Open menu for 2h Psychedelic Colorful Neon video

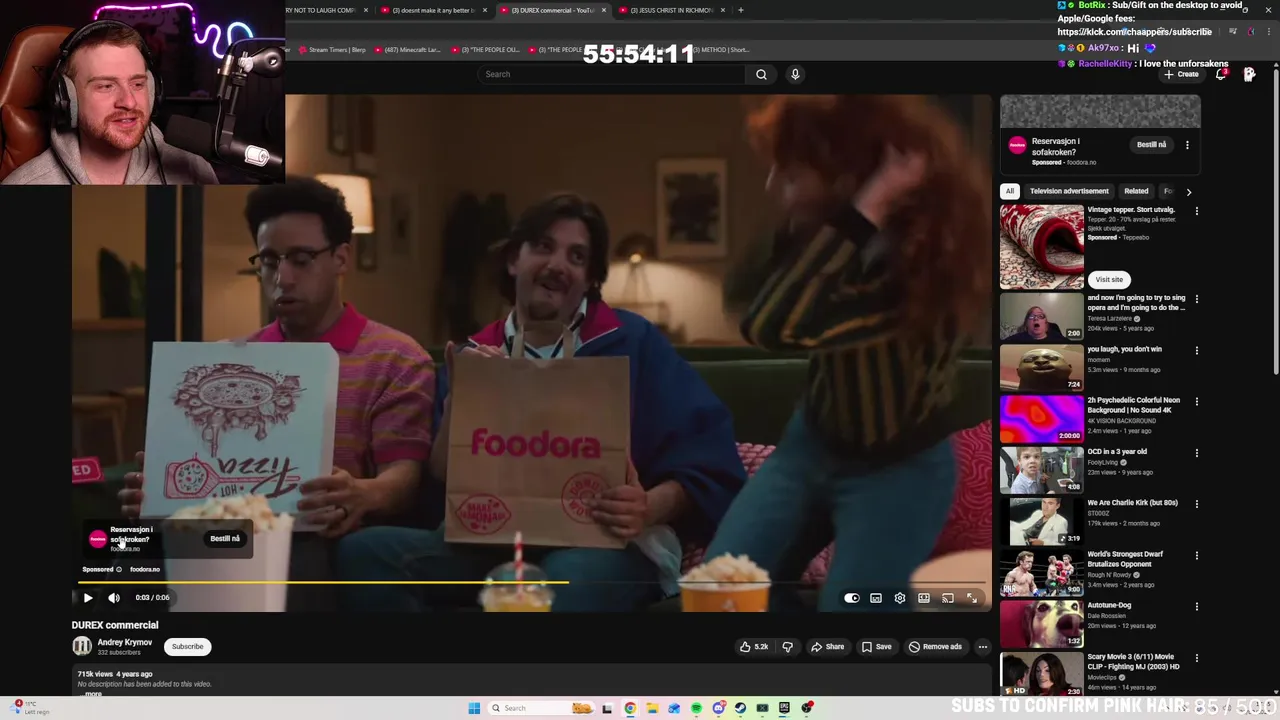click(x=1197, y=402)
